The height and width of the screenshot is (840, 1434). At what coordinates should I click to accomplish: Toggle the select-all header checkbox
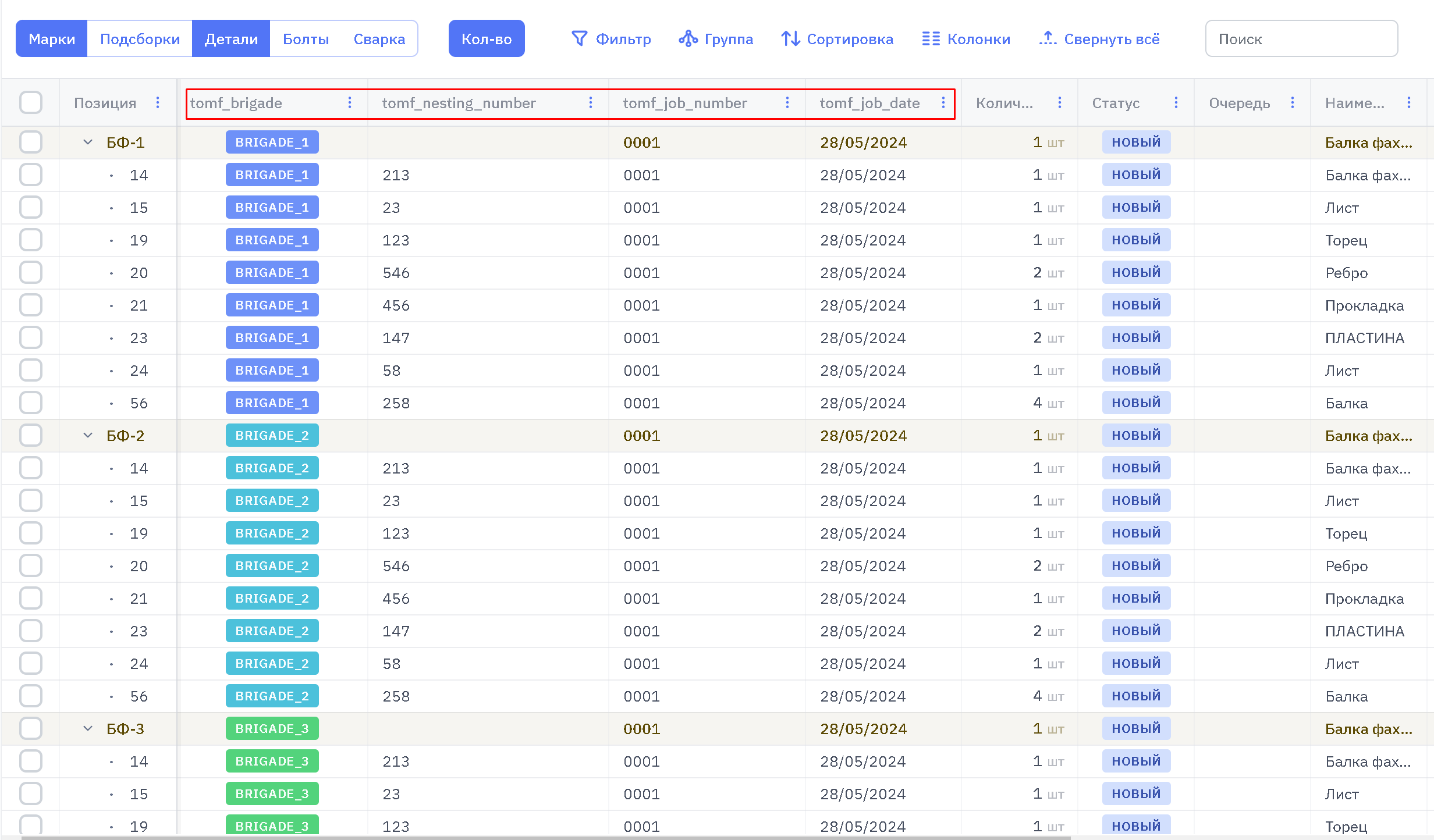tap(31, 102)
